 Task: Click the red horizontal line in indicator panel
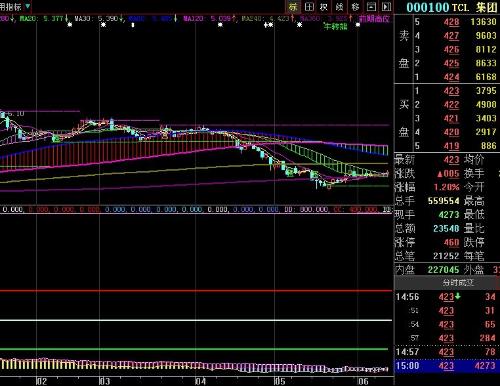pos(196,291)
